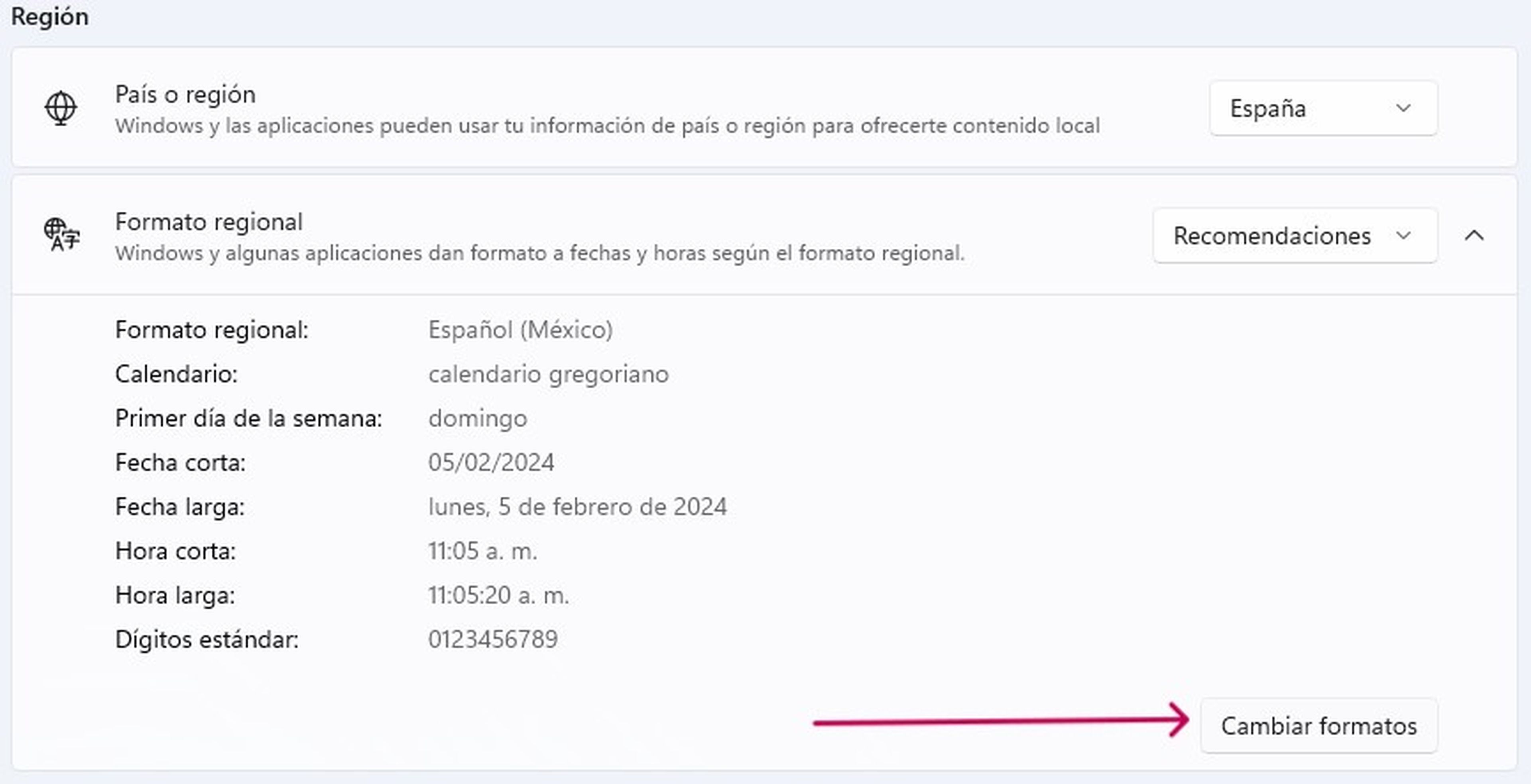Click the short date 05/02/2024
1531x784 pixels.
click(491, 463)
